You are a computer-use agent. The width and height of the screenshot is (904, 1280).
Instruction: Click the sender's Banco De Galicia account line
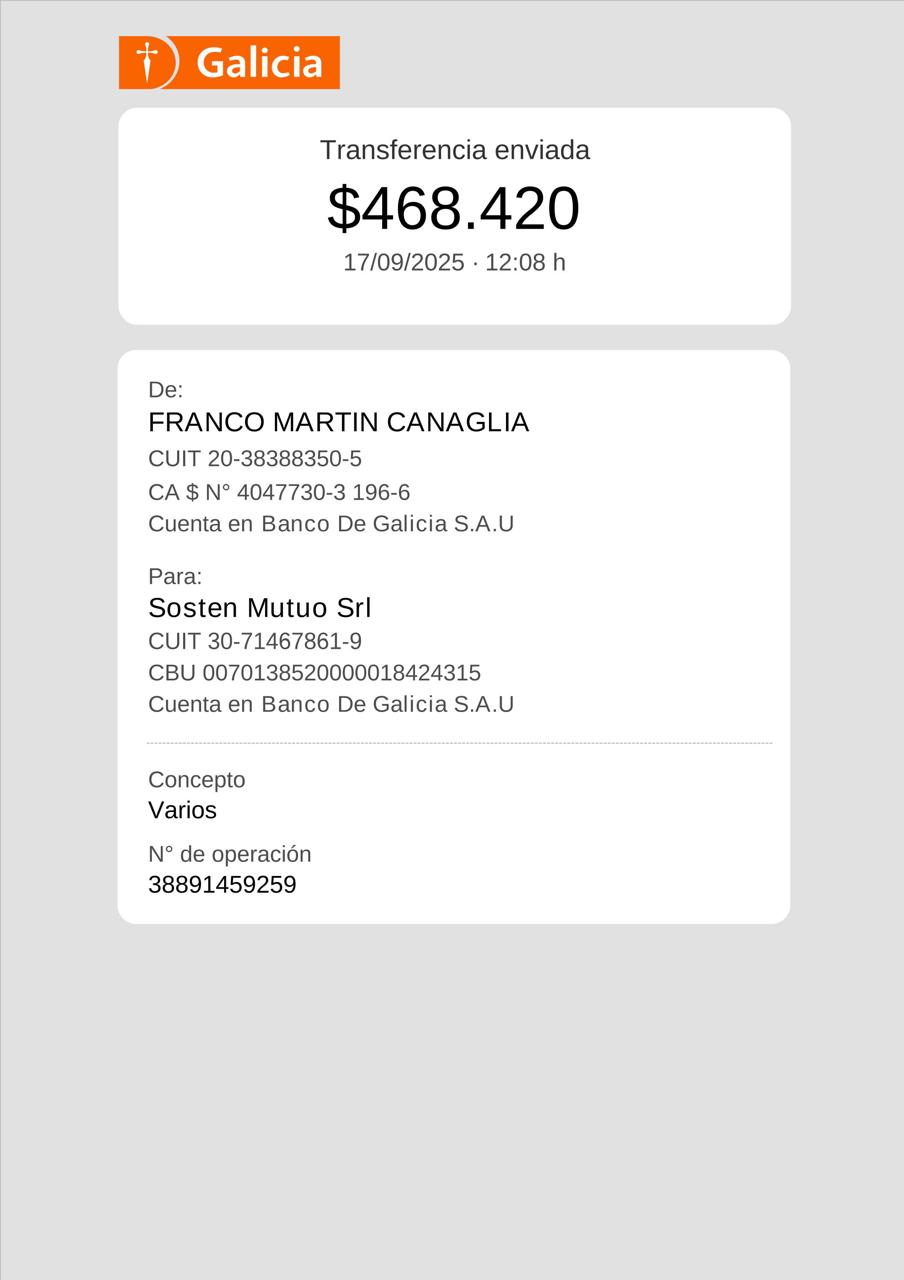[x=331, y=524]
